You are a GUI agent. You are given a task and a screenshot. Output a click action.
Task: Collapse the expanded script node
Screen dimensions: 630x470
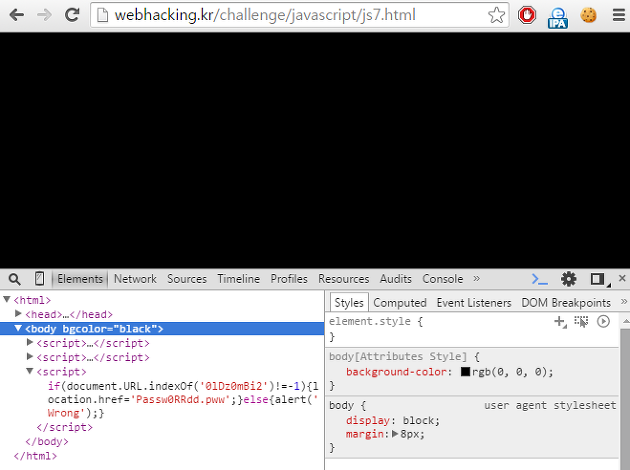point(30,371)
